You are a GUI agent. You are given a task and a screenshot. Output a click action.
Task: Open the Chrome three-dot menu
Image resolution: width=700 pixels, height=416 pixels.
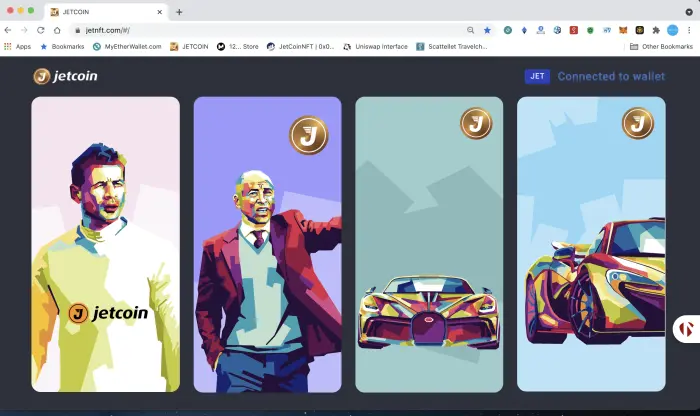pos(689,30)
